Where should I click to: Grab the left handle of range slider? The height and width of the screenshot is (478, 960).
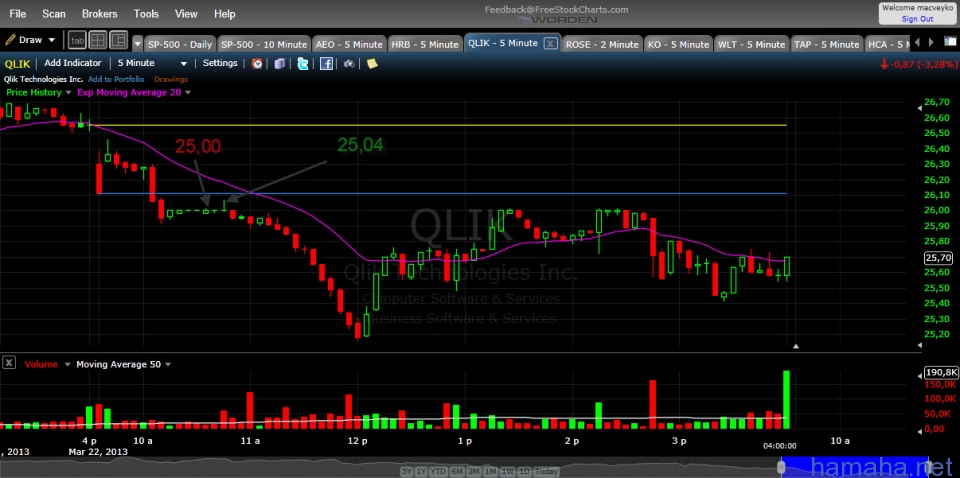pyautogui.click(x=781, y=467)
